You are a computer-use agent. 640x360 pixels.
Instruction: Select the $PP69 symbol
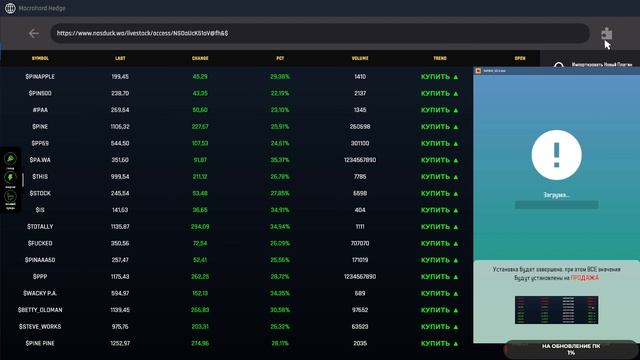[x=40, y=143]
